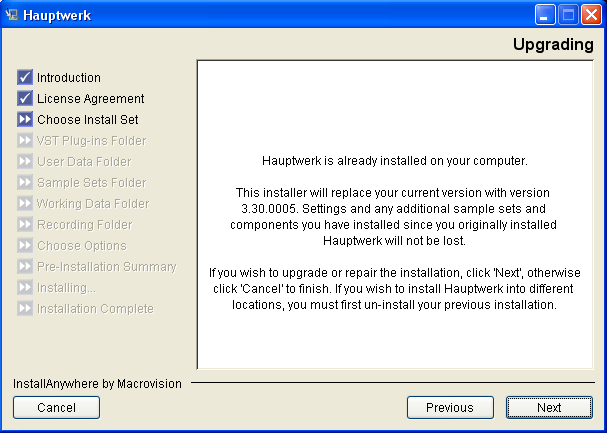Close the Hauptwerk installer window
The image size is (607, 433).
click(x=592, y=15)
